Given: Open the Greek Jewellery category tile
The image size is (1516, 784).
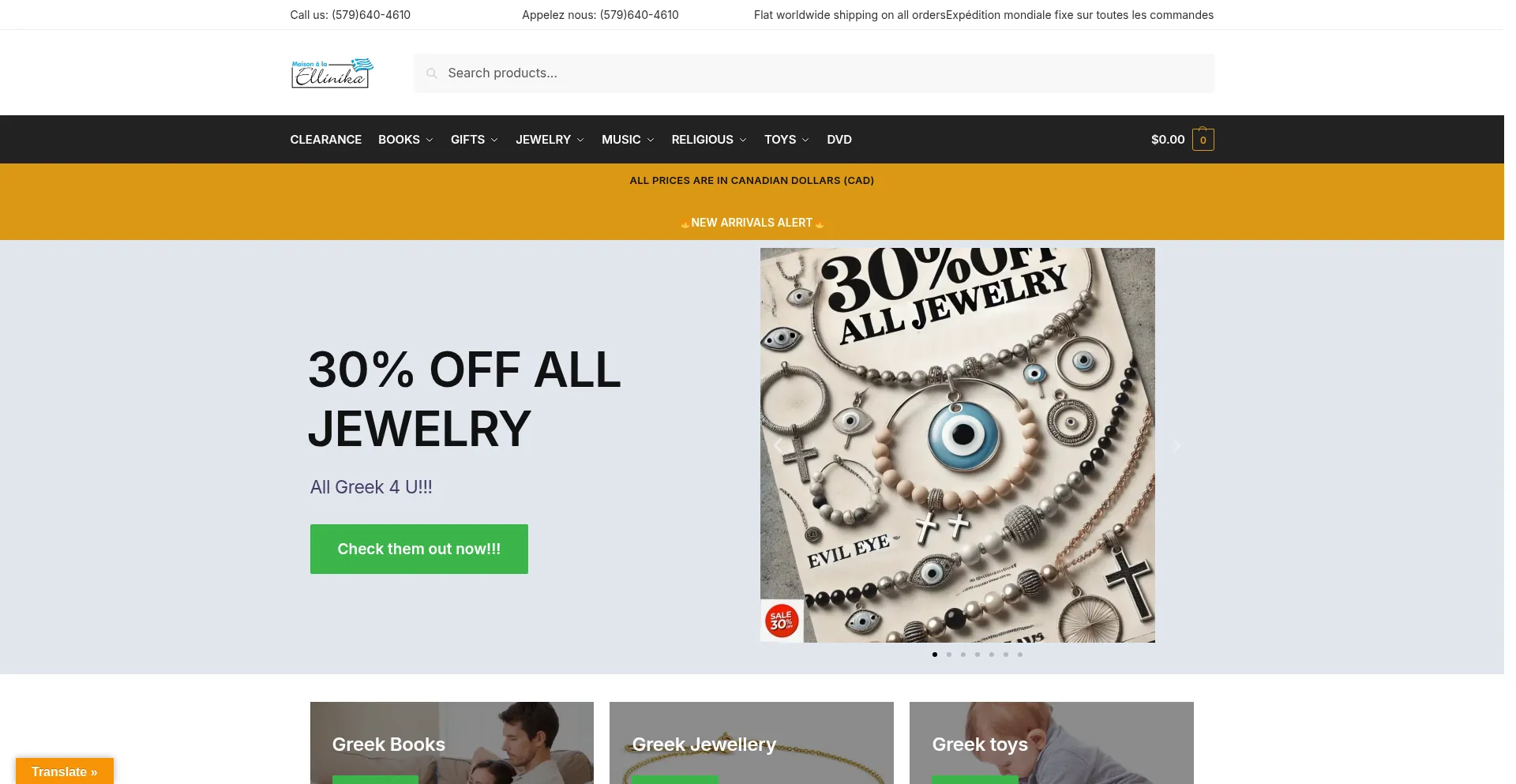Looking at the screenshot, I should pyautogui.click(x=752, y=743).
